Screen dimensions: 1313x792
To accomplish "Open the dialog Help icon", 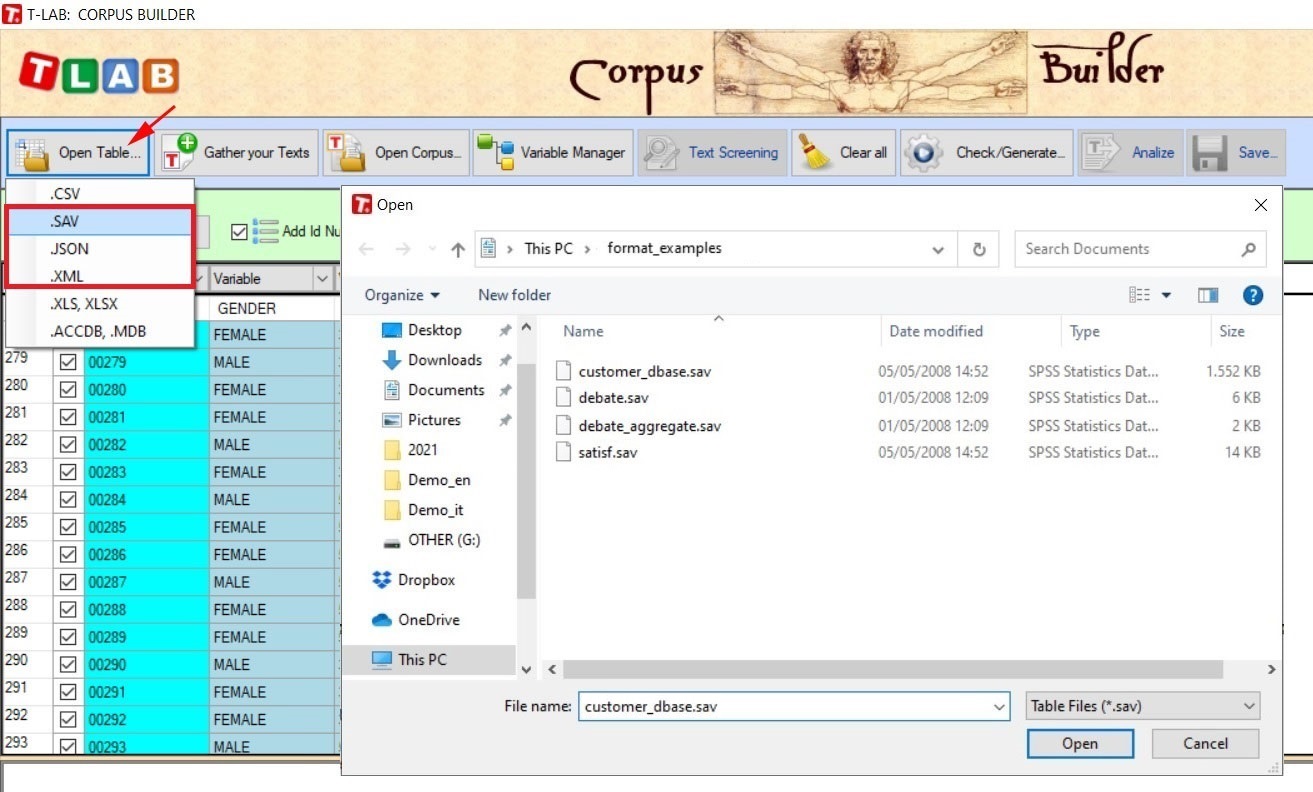I will click(x=1253, y=295).
